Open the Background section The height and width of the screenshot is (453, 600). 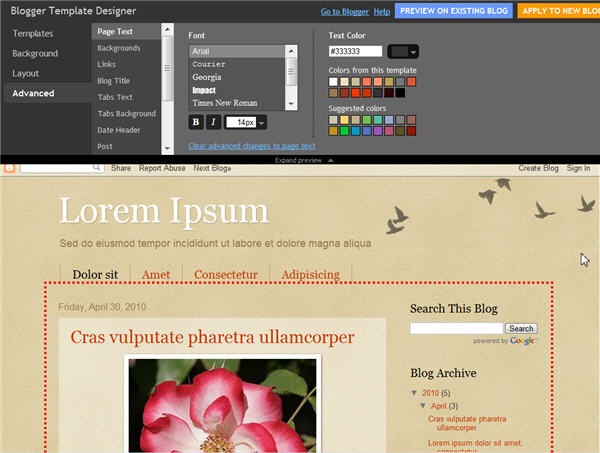(35, 54)
